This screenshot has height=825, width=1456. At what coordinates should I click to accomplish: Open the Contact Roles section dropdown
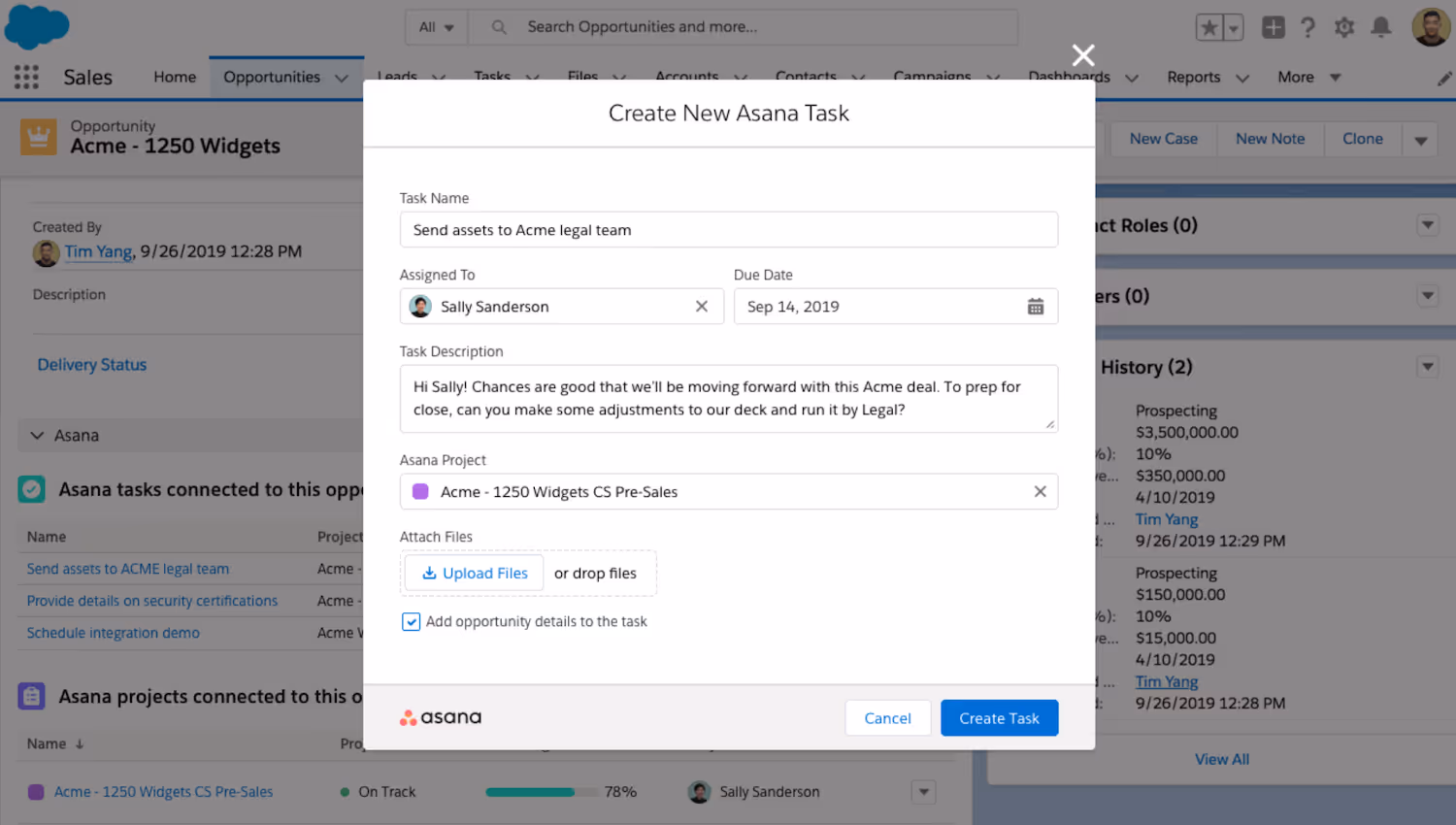pos(1427,225)
